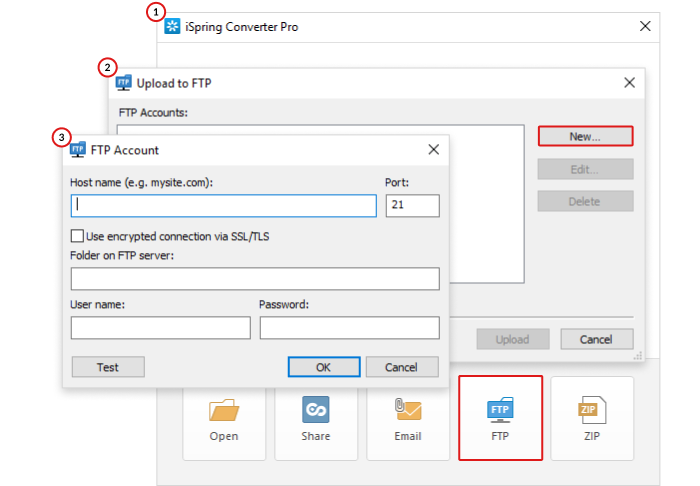Viewport: 700px width, 486px height.
Task: Click the Upload to FTP title icon
Action: point(123,83)
